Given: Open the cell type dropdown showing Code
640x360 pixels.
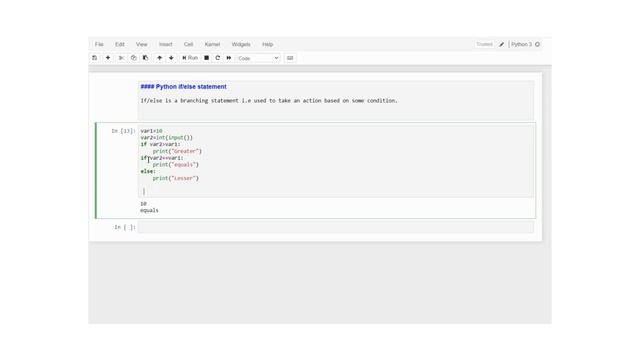Looking at the screenshot, I should tap(258, 58).
